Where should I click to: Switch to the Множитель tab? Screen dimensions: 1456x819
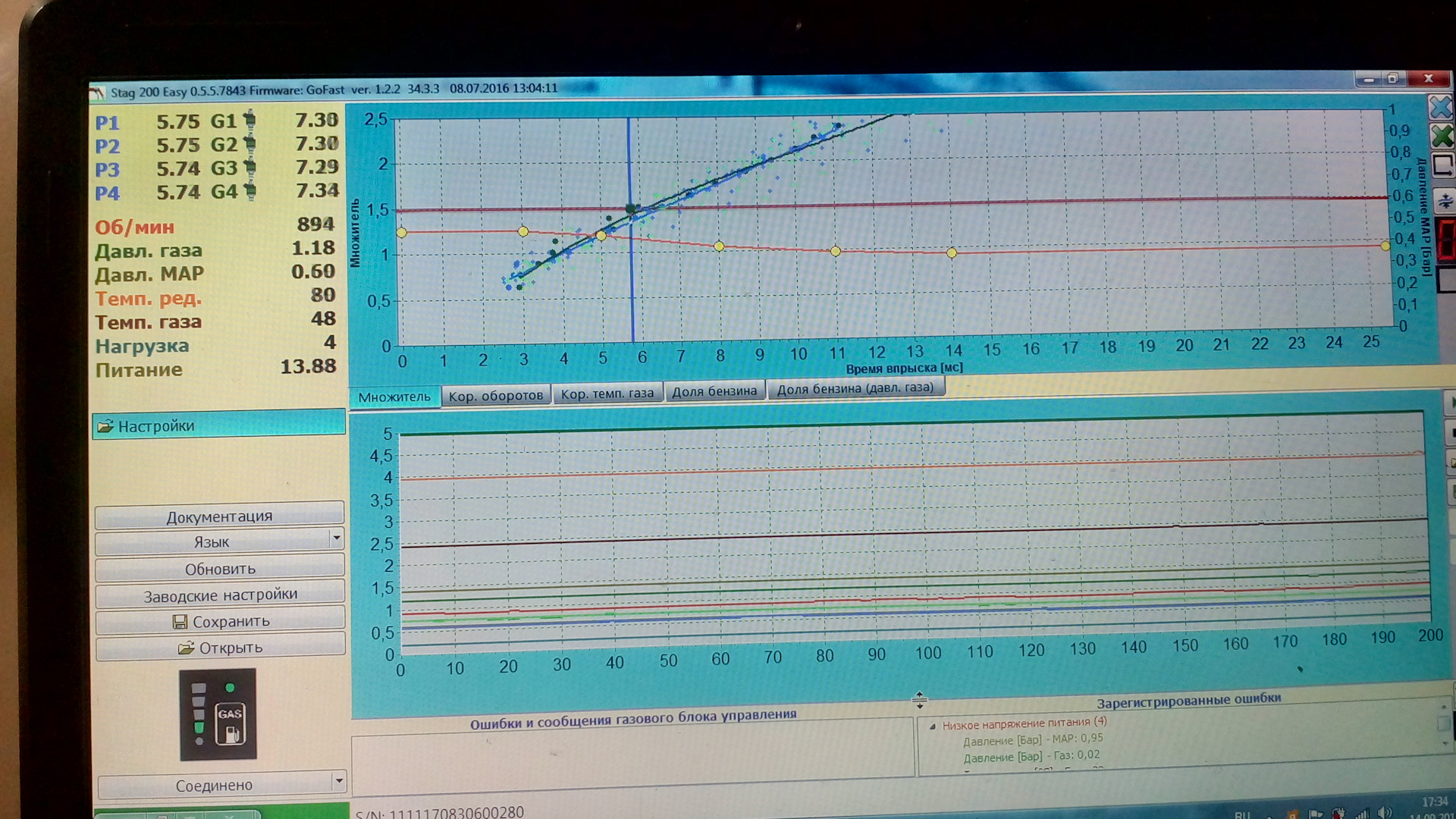pos(394,397)
